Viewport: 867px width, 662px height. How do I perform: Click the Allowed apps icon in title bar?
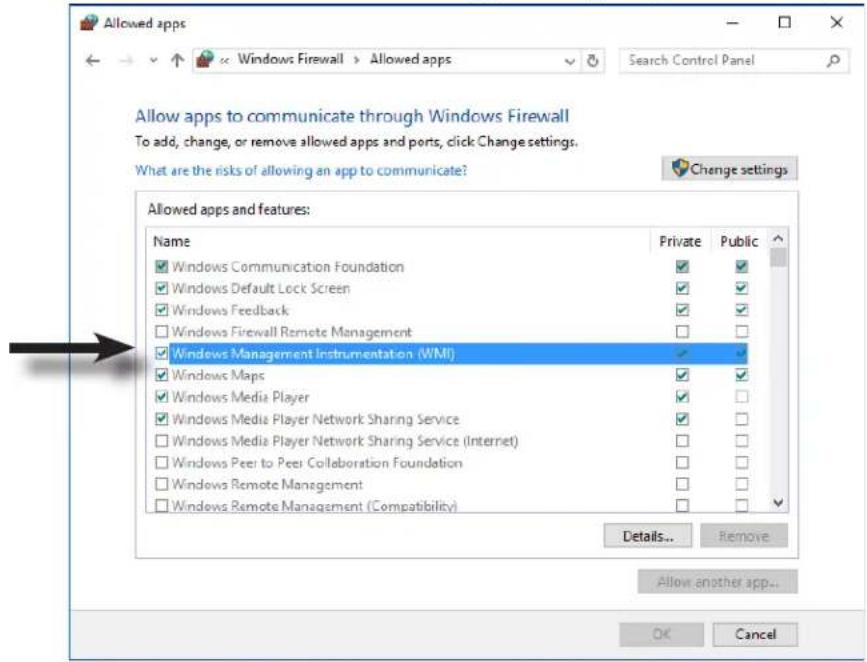click(90, 19)
